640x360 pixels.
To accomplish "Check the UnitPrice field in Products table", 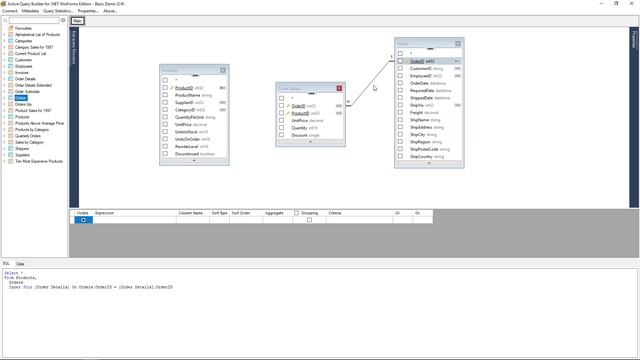I will tap(165, 124).
